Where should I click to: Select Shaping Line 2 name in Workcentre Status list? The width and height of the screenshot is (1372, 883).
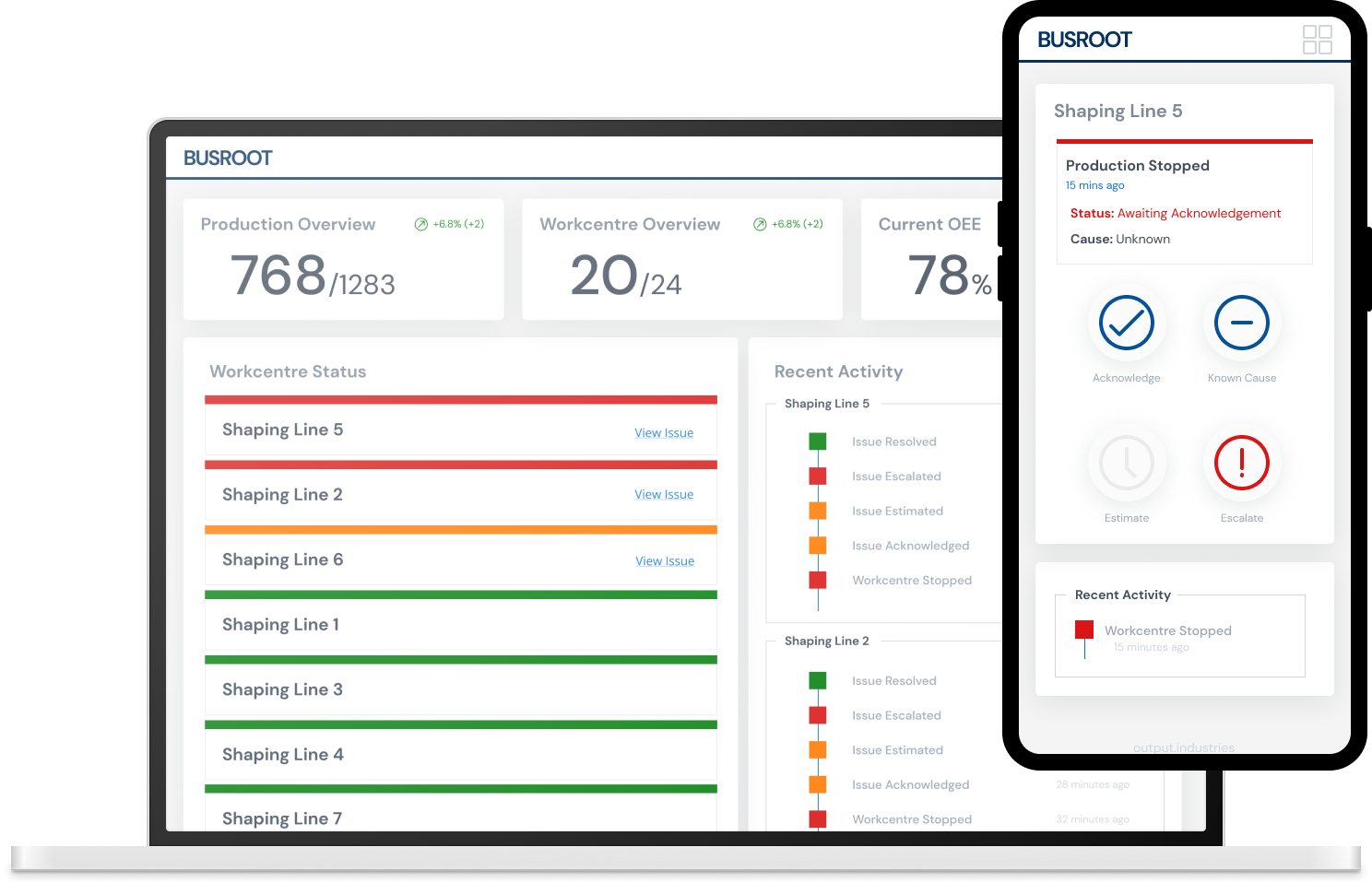tap(282, 495)
